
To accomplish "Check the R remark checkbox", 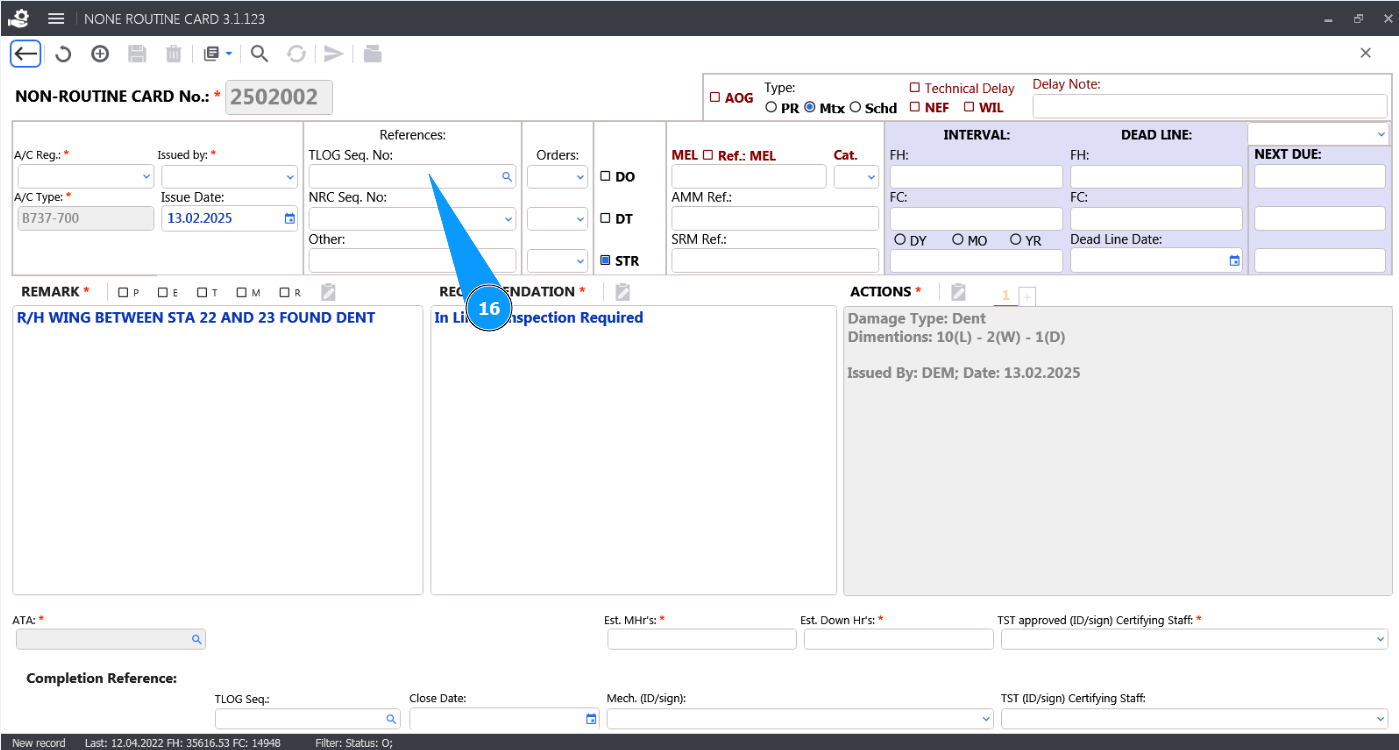I will point(284,292).
